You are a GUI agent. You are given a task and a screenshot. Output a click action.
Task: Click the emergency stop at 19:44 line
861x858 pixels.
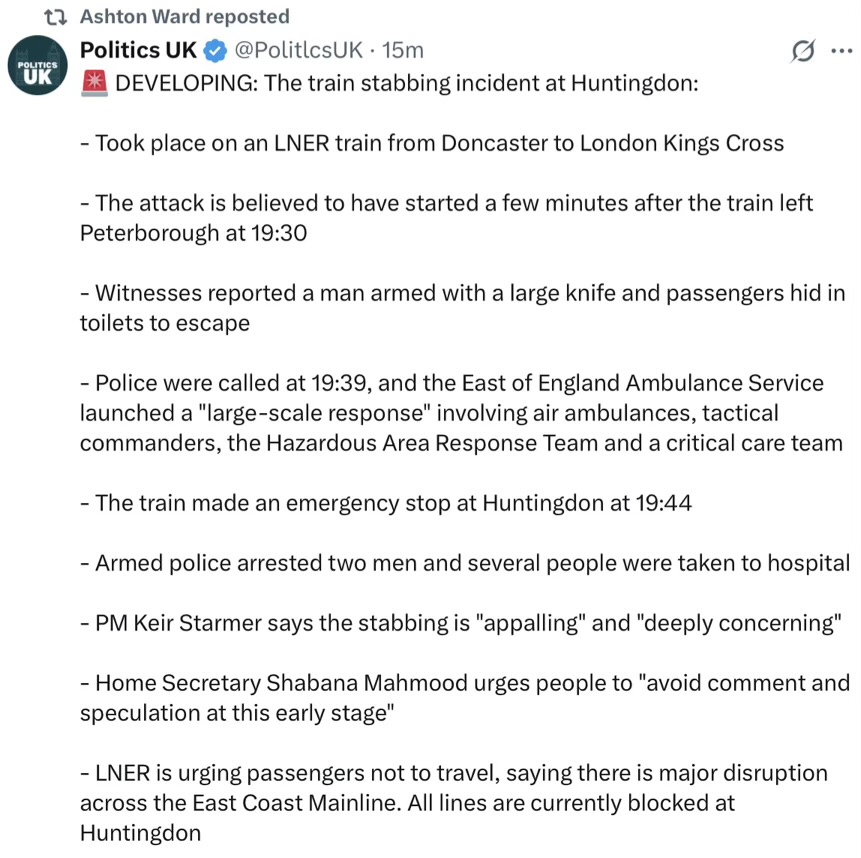386,503
